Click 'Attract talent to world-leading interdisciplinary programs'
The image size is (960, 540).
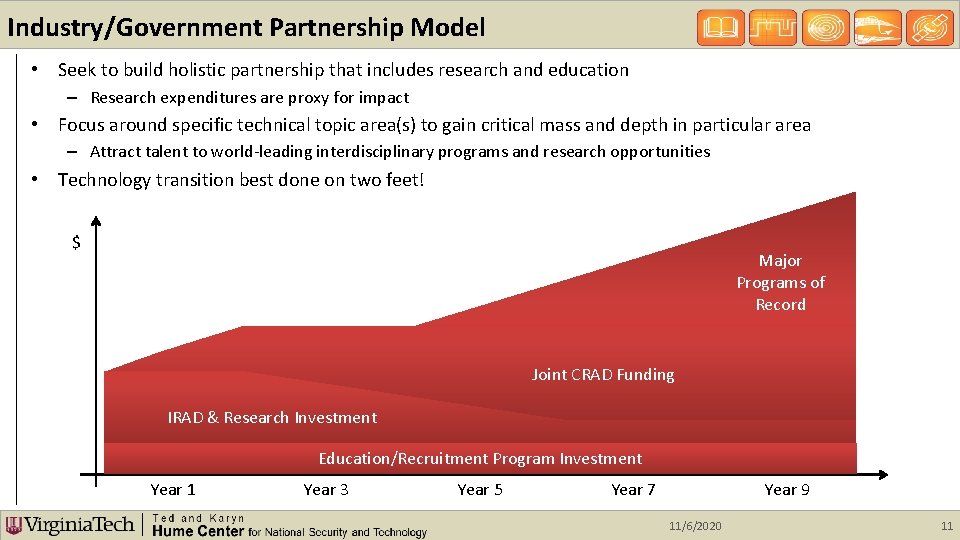[400, 151]
